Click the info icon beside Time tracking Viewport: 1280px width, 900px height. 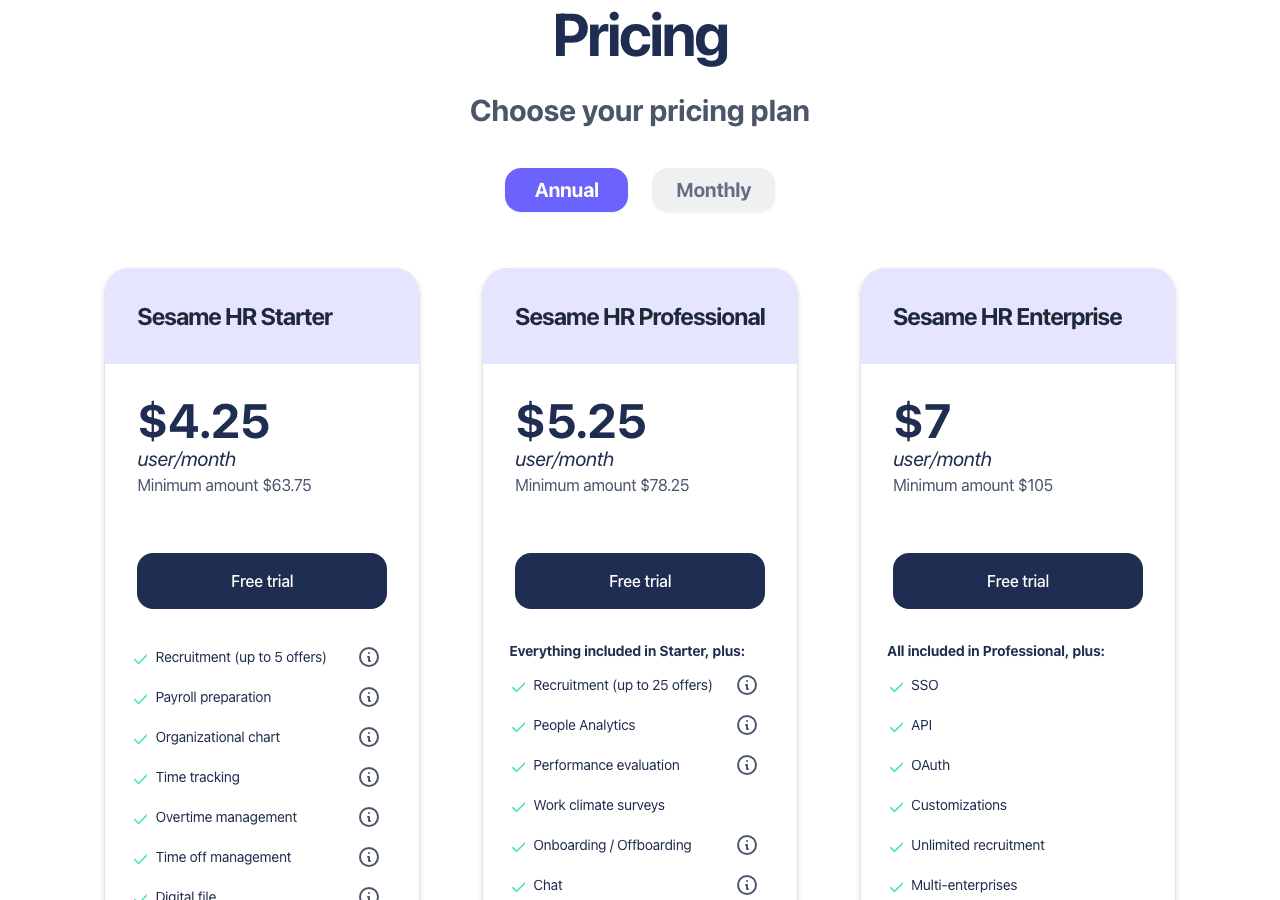point(369,777)
